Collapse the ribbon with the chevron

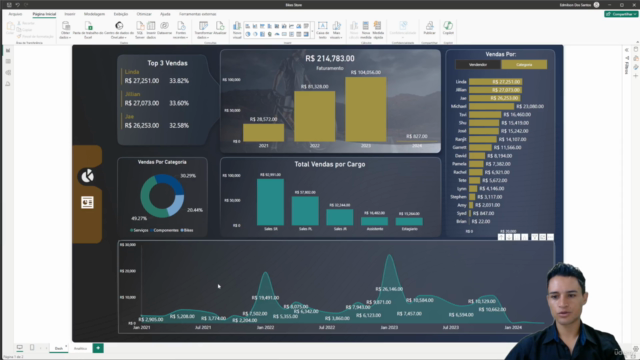point(637,42)
